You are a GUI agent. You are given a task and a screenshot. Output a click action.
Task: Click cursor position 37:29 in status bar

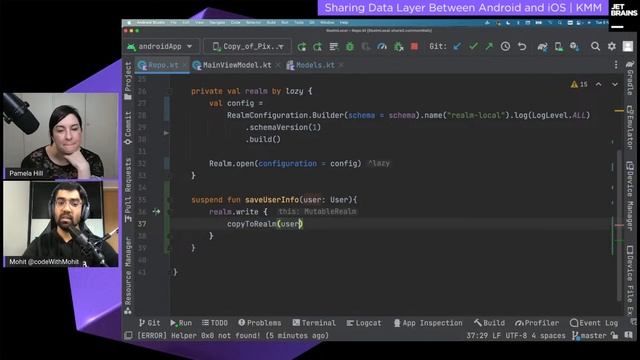(x=477, y=336)
